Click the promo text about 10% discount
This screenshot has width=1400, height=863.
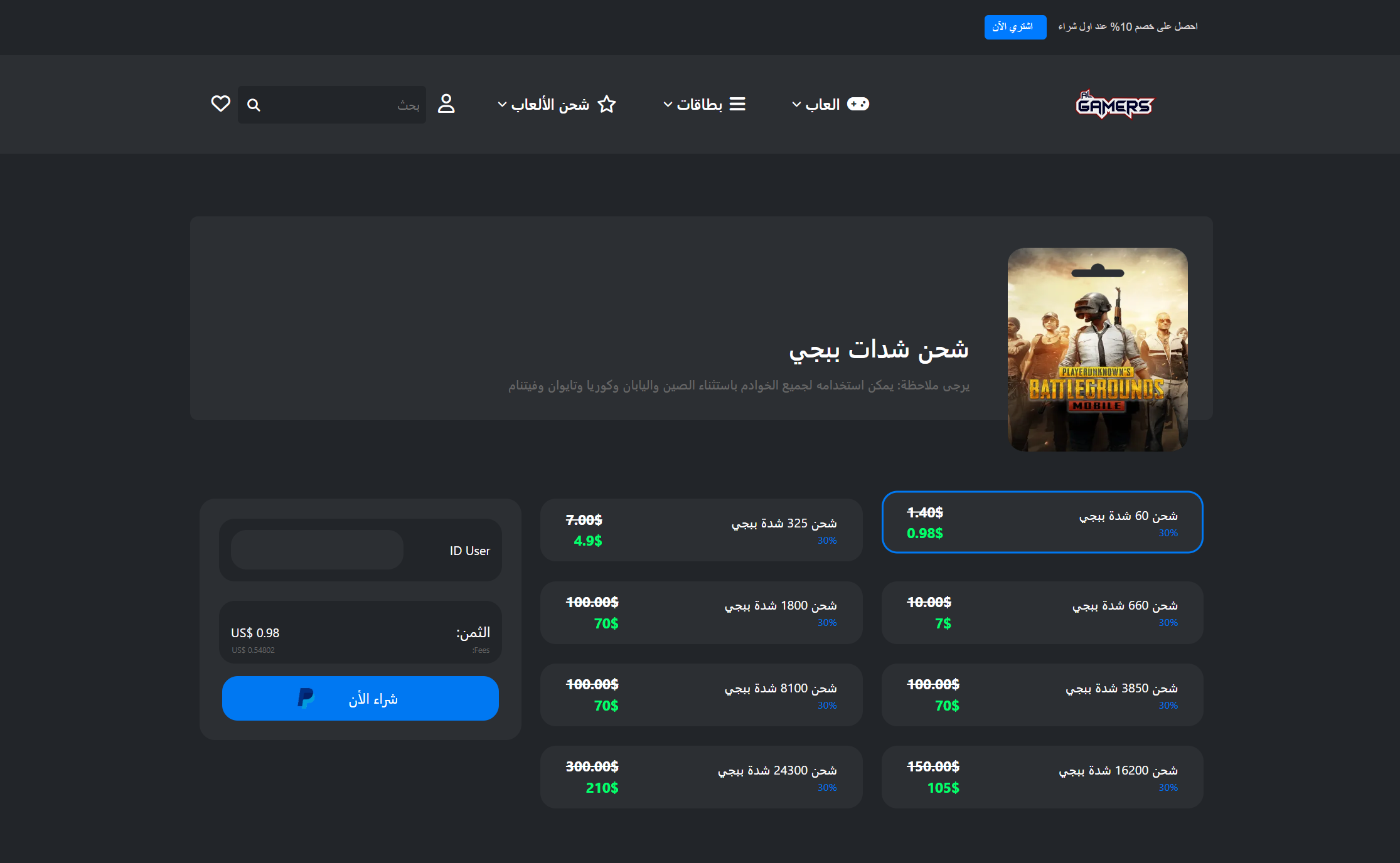pos(1128,26)
